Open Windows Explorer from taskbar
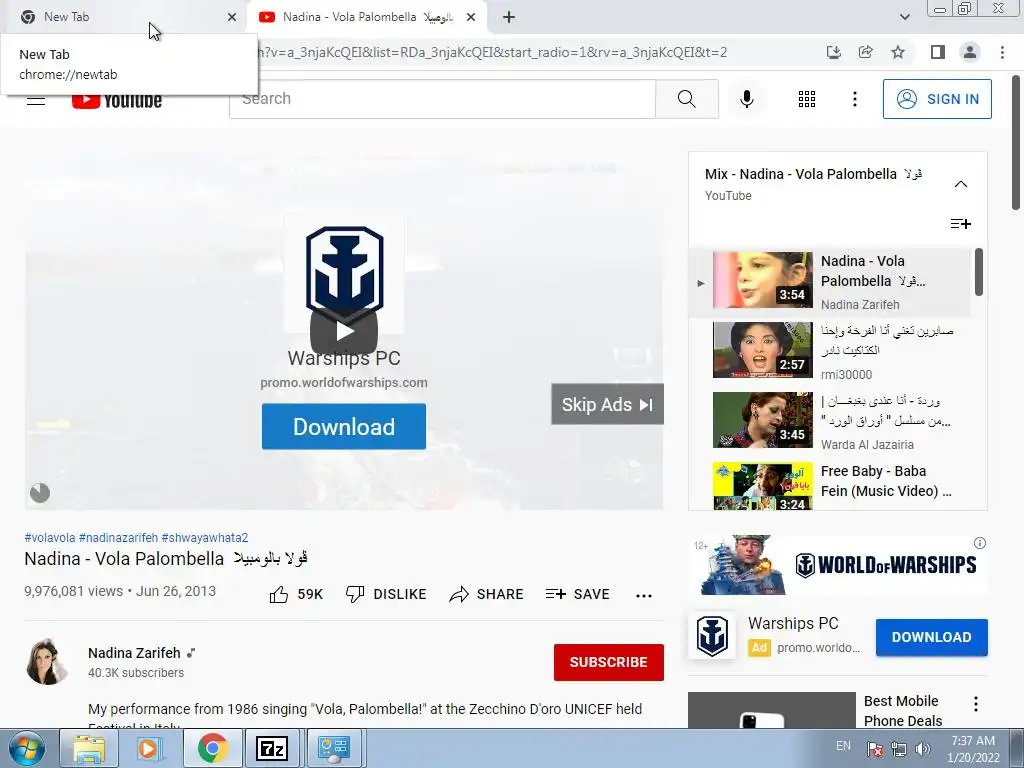Image resolution: width=1024 pixels, height=768 pixels. 88,748
